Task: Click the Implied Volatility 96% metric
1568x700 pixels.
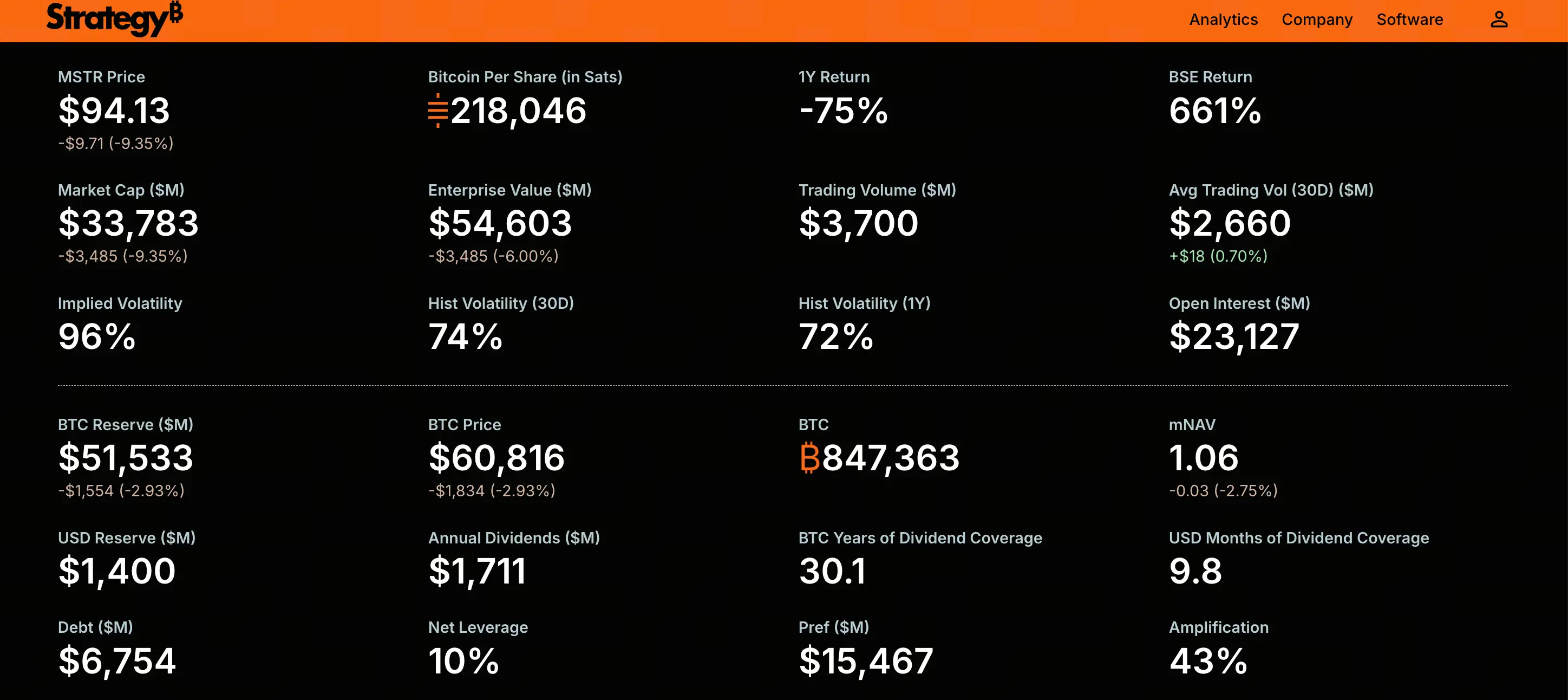Action: pos(120,324)
